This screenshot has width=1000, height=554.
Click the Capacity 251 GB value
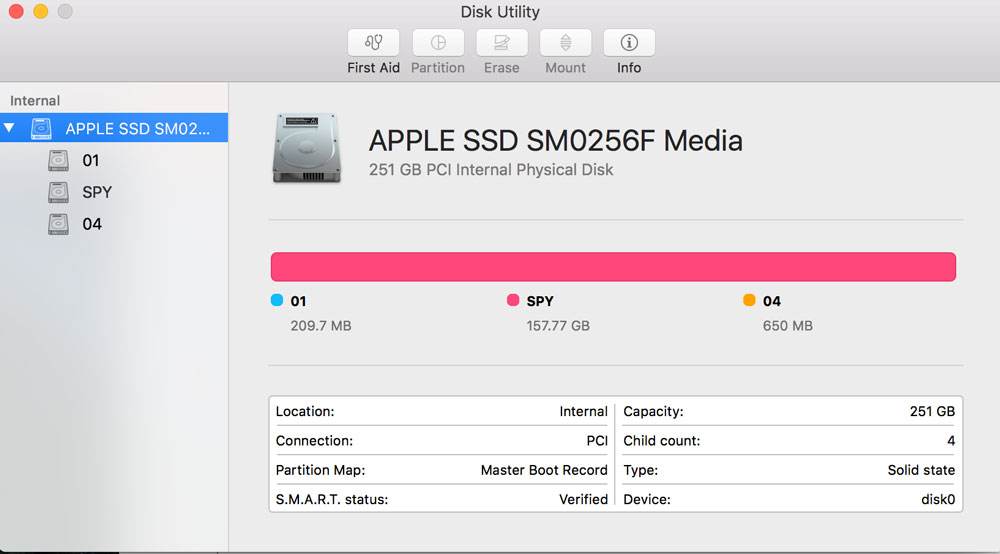coord(932,411)
